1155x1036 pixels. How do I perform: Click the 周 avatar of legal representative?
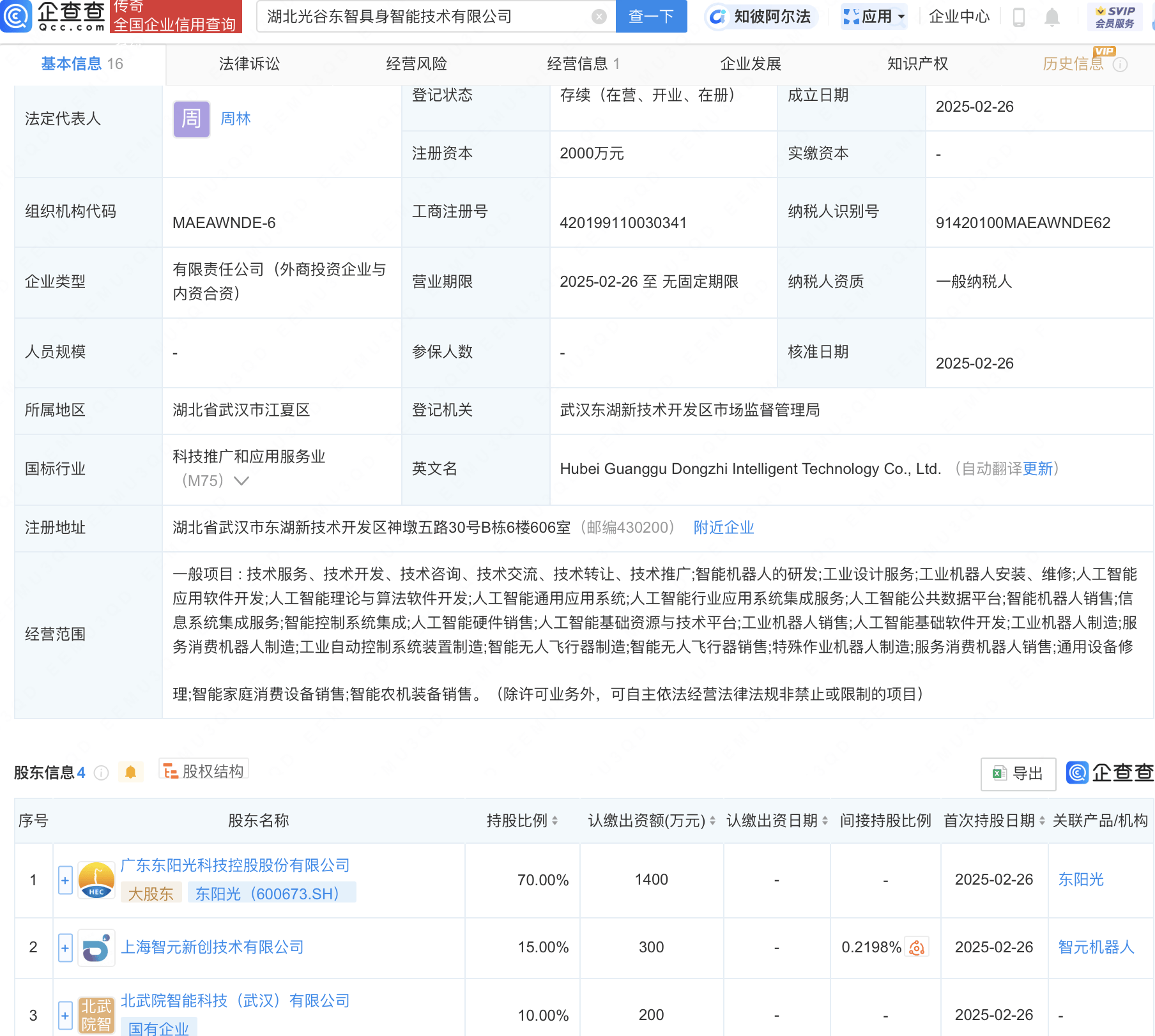point(192,119)
